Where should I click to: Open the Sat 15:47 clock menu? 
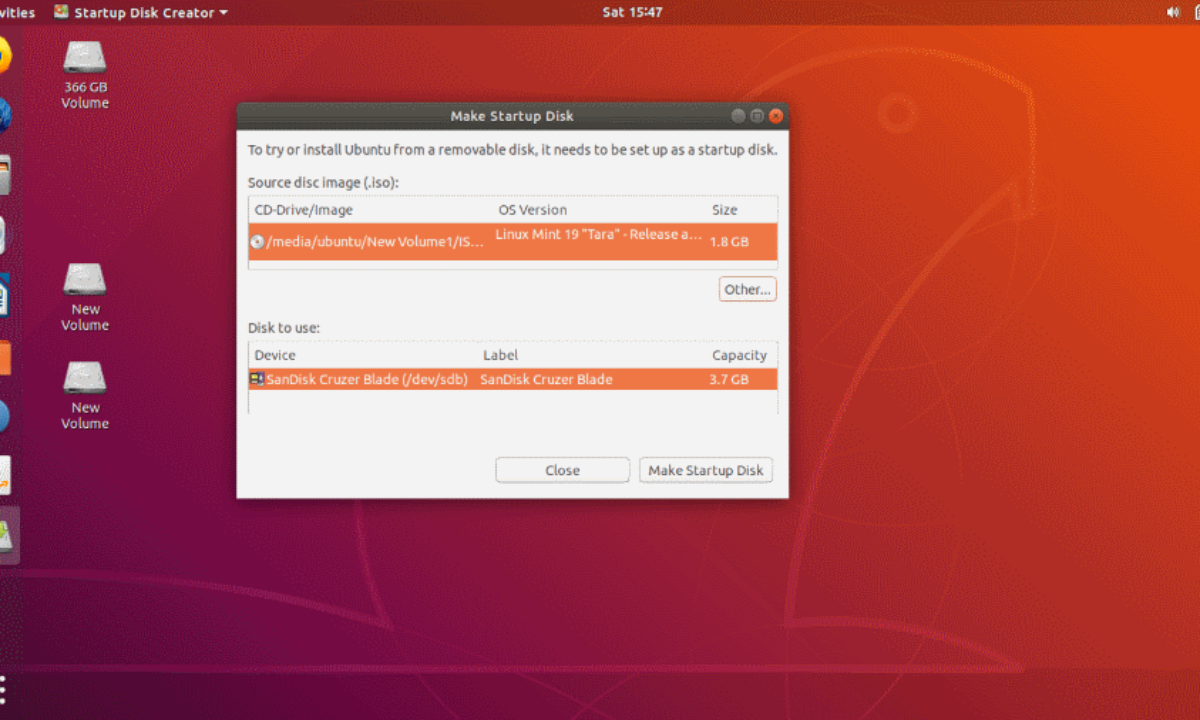tap(632, 12)
